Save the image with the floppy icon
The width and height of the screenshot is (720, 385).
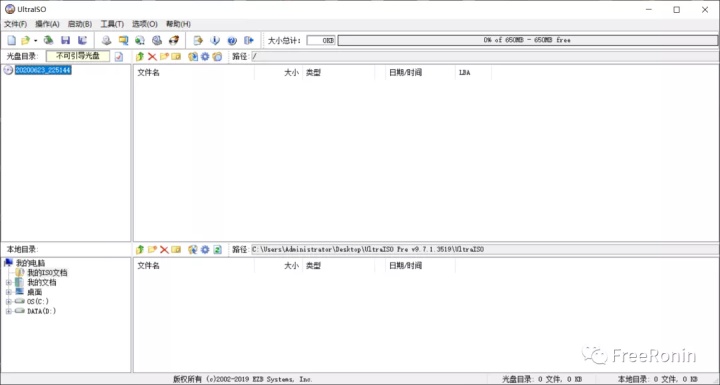point(66,40)
